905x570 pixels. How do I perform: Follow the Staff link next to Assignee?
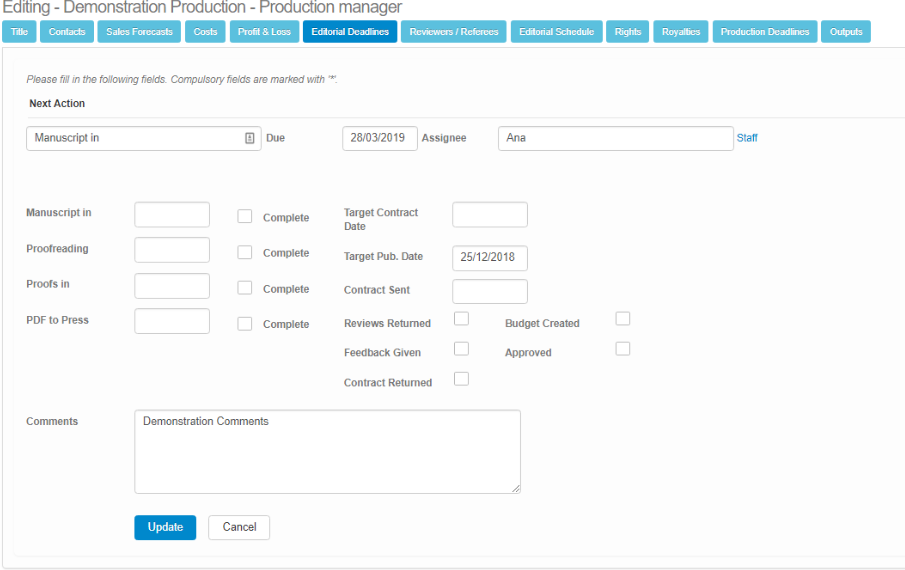(747, 139)
